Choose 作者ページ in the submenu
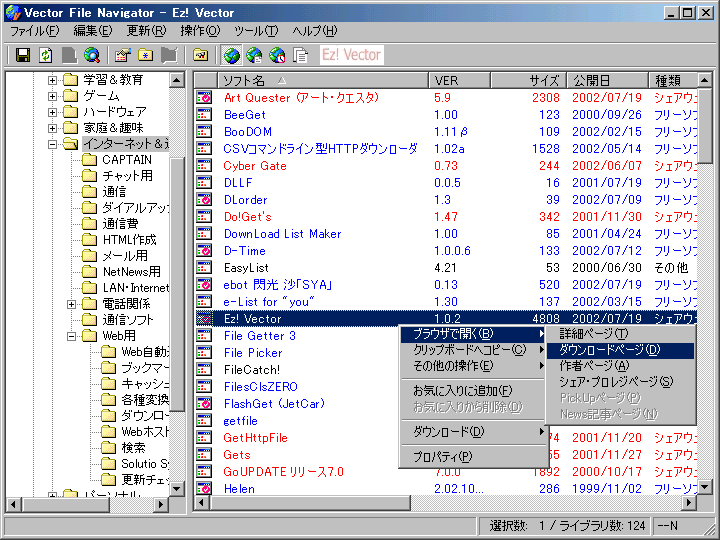The width and height of the screenshot is (720, 540). click(620, 366)
